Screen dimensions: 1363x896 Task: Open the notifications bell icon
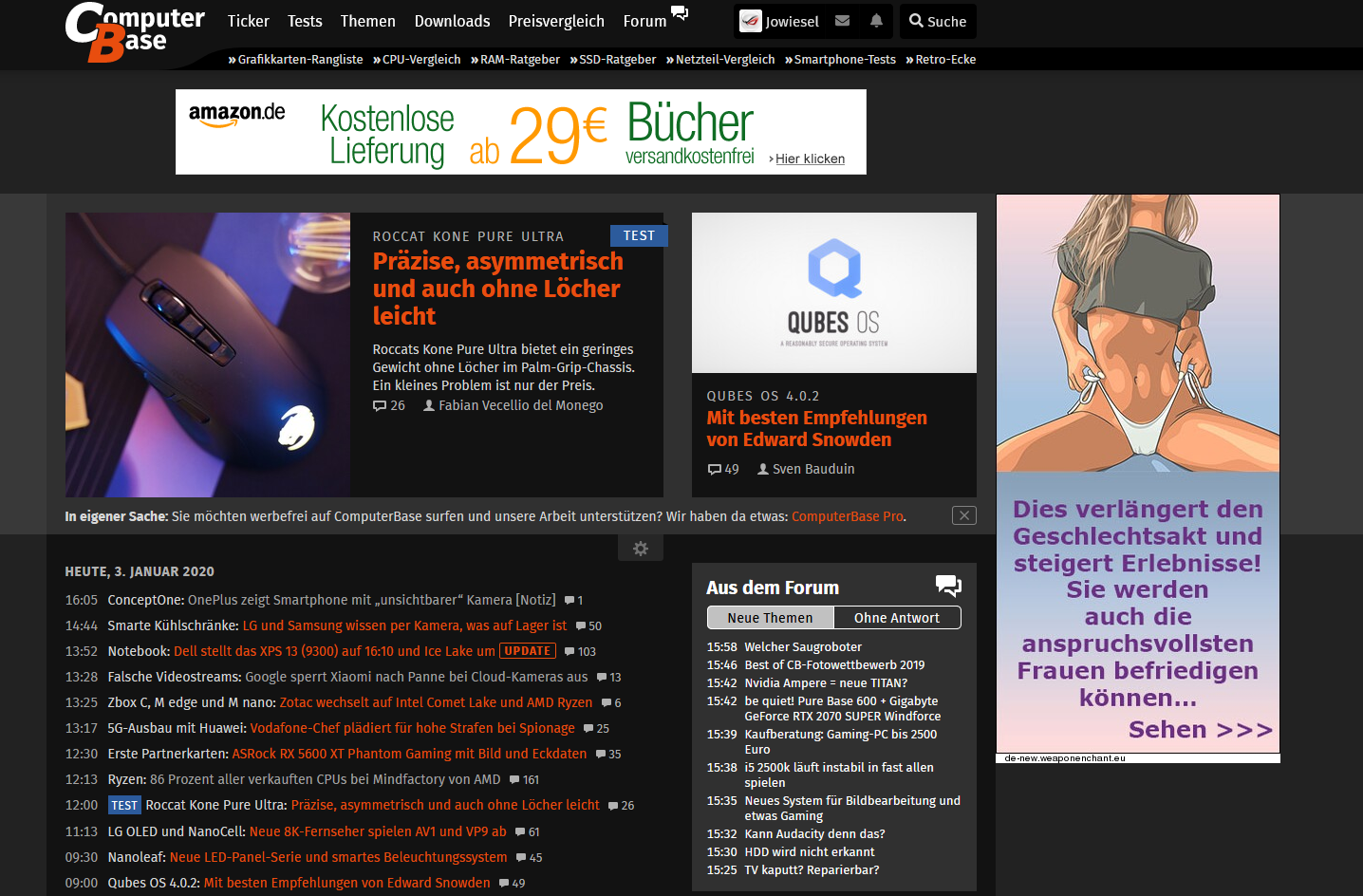pos(876,21)
